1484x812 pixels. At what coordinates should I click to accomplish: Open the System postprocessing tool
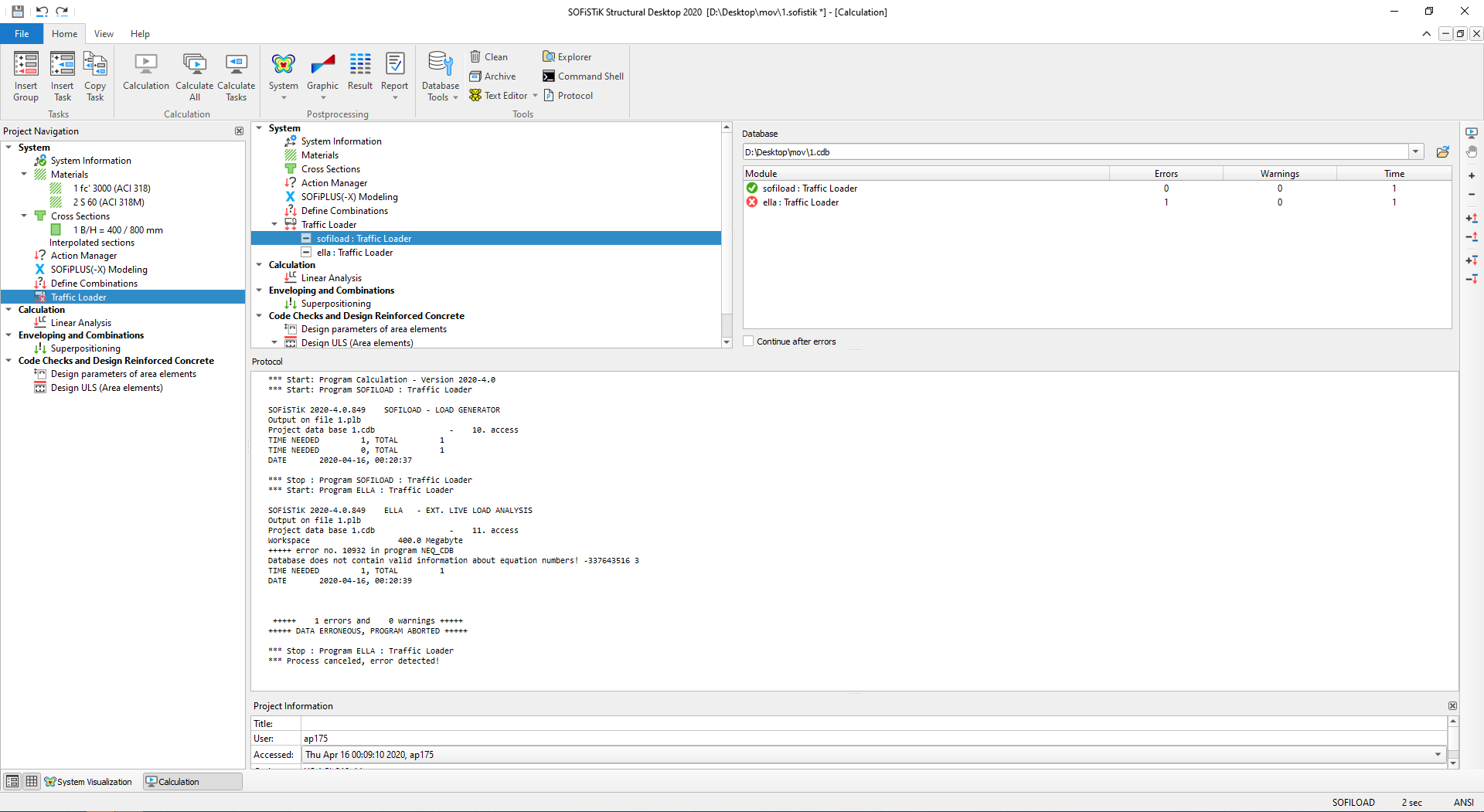tap(284, 75)
